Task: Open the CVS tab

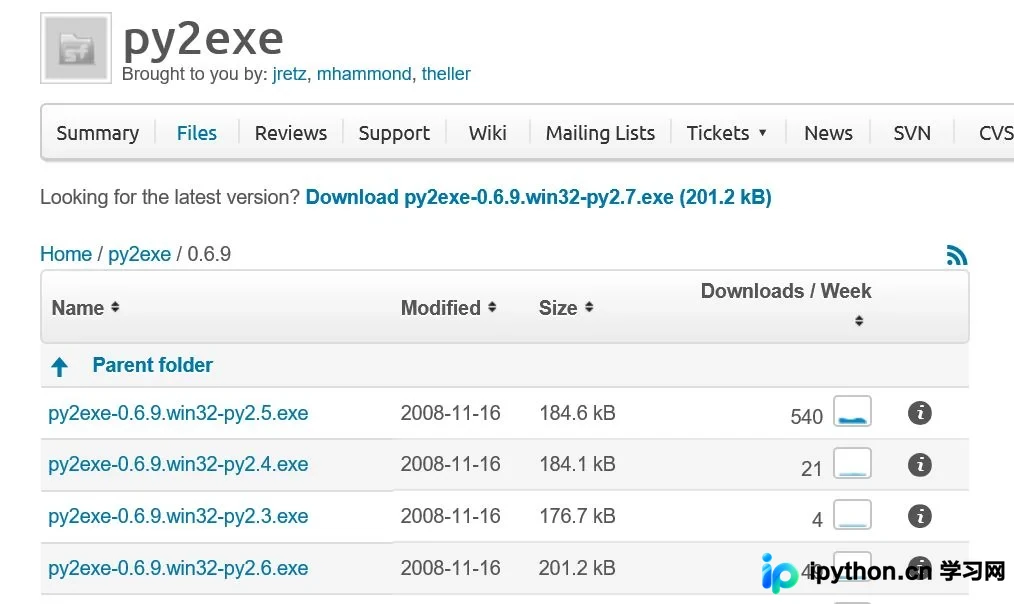Action: point(996,133)
